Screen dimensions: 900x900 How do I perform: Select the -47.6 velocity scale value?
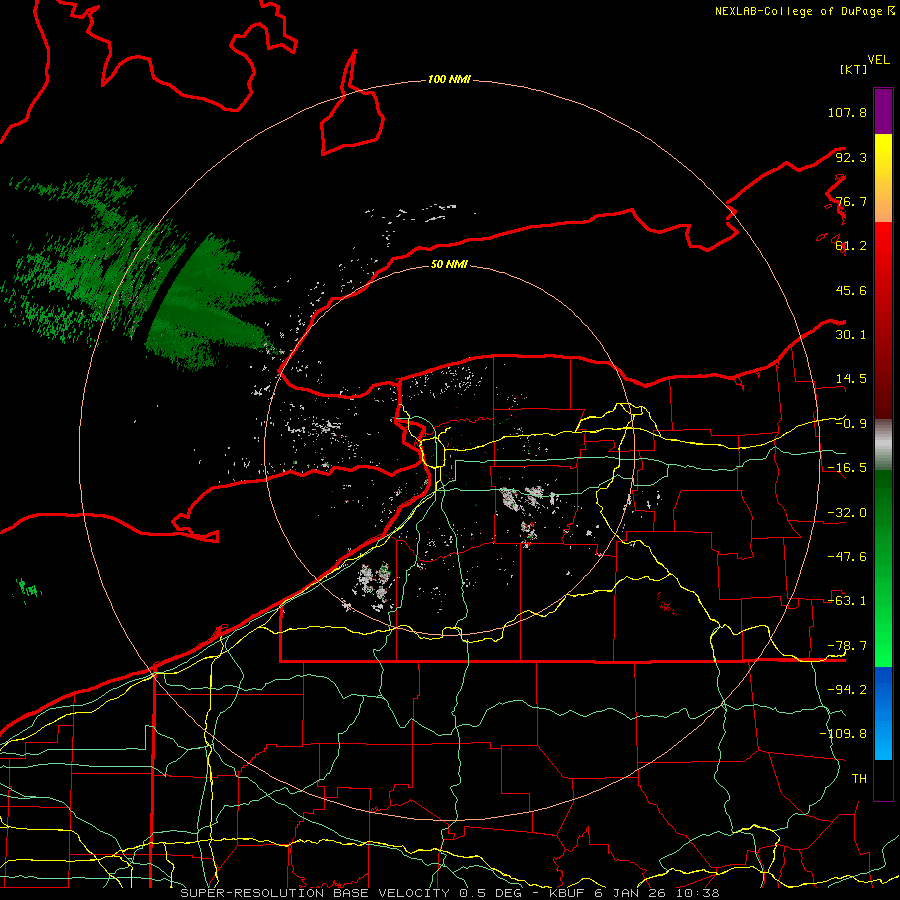point(847,557)
